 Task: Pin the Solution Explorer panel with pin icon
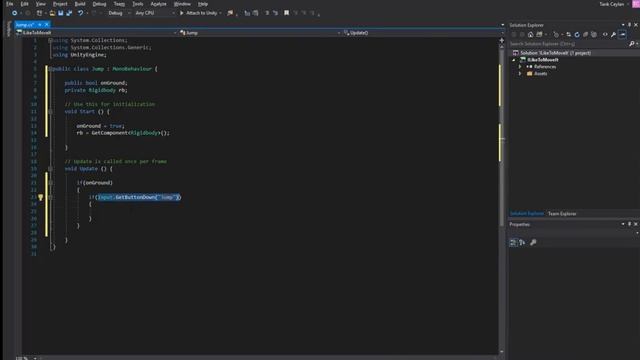point(629,25)
